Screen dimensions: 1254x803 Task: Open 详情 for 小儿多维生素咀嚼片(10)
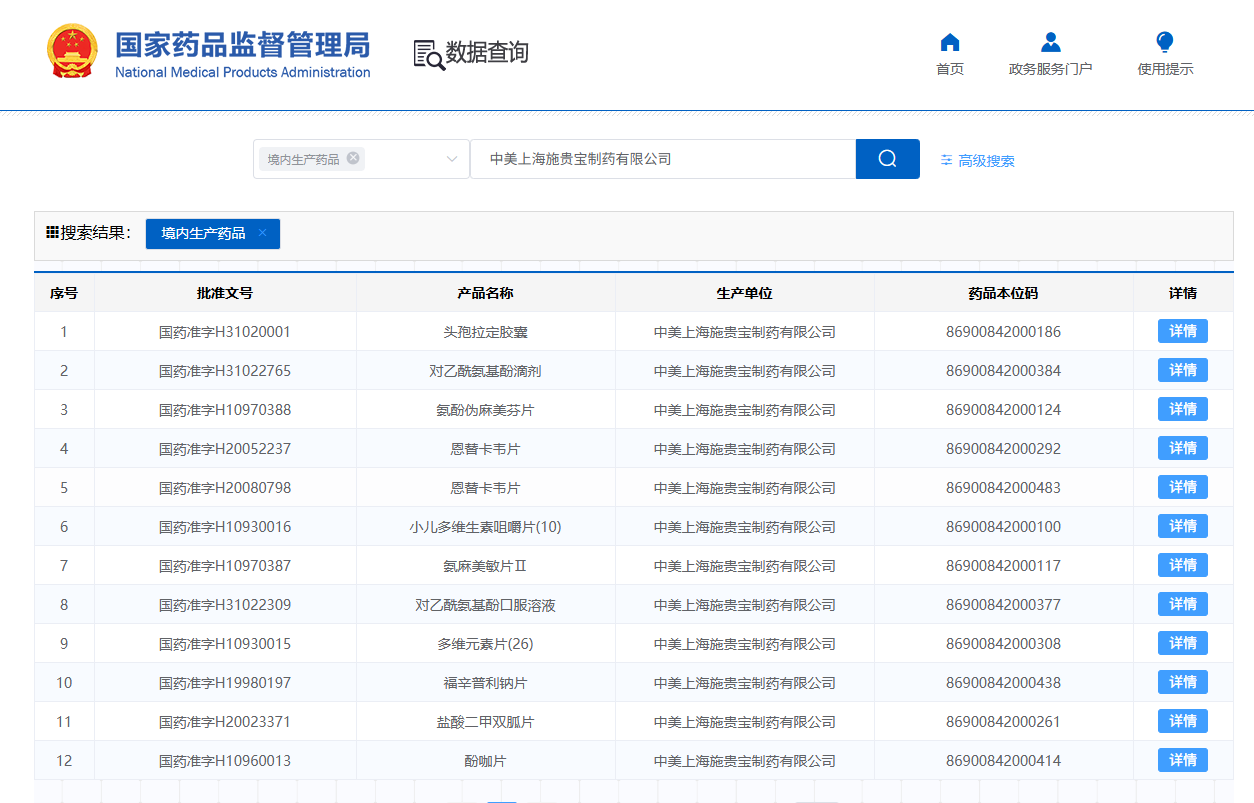click(x=1182, y=526)
